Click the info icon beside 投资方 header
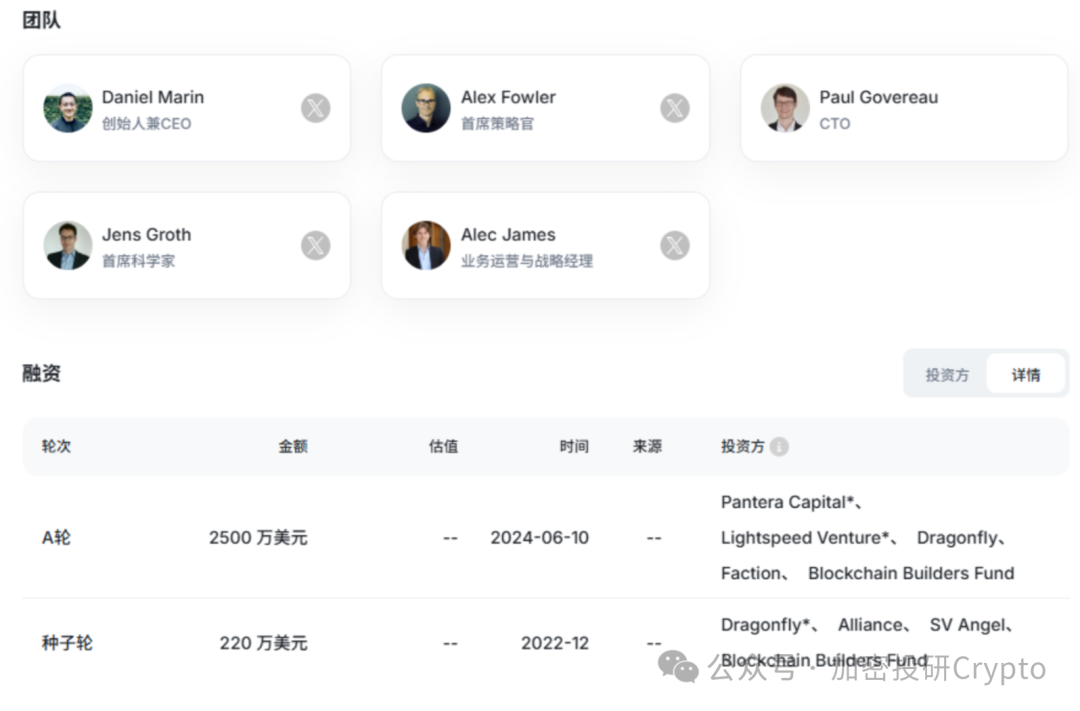This screenshot has width=1080, height=711. pyautogui.click(x=779, y=446)
